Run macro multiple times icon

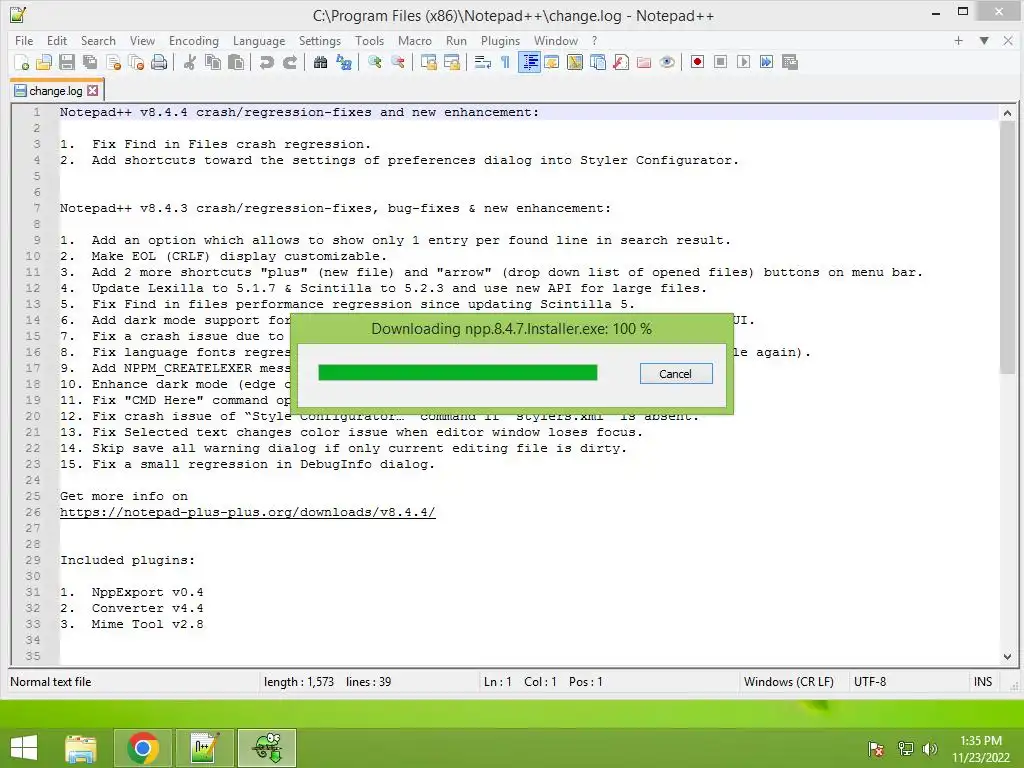coord(767,62)
